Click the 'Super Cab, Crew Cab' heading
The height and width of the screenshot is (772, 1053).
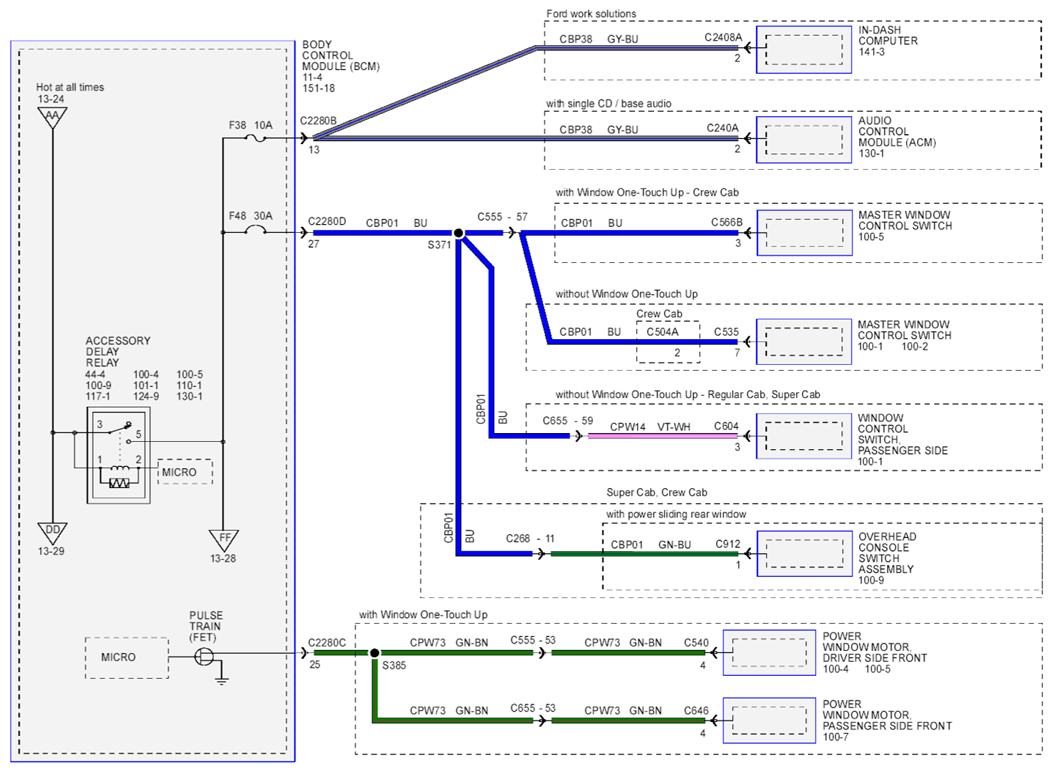[x=657, y=492]
